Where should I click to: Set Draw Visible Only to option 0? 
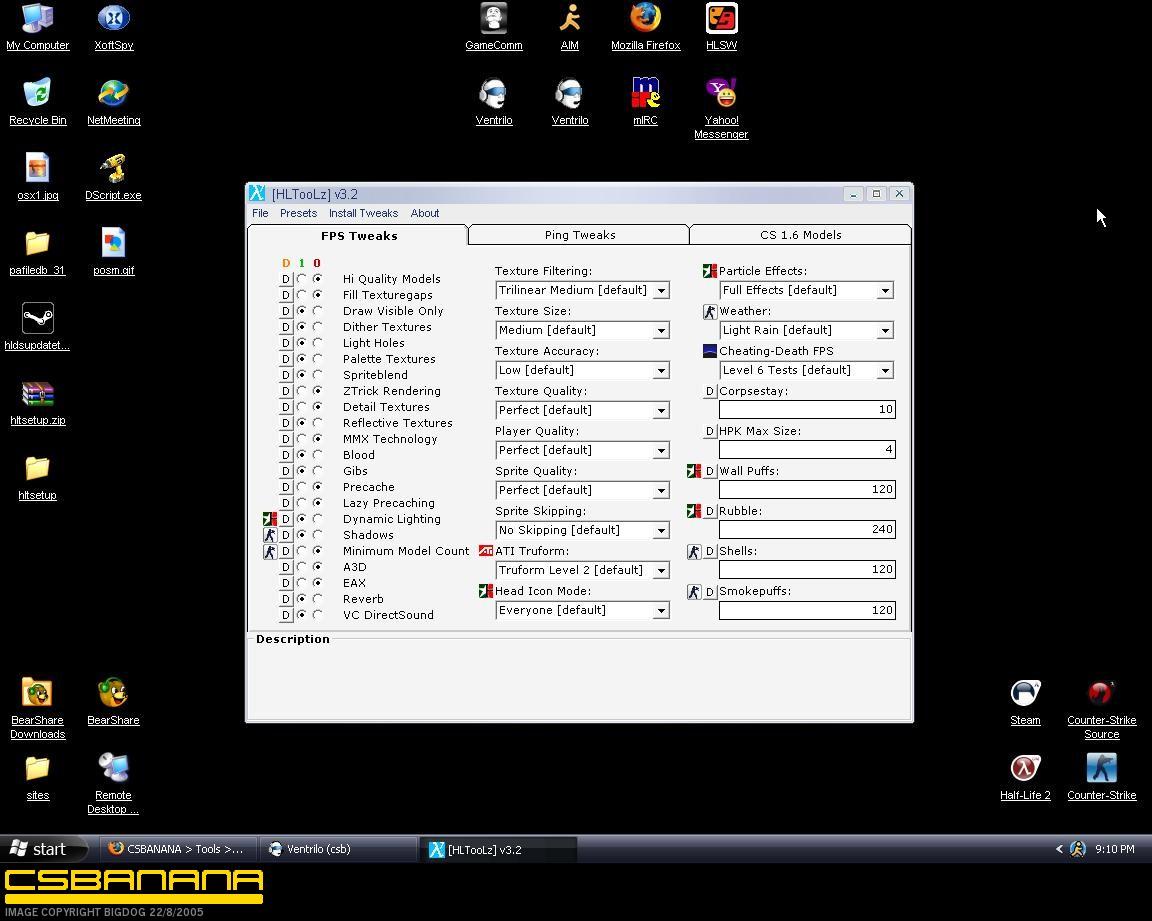317,311
